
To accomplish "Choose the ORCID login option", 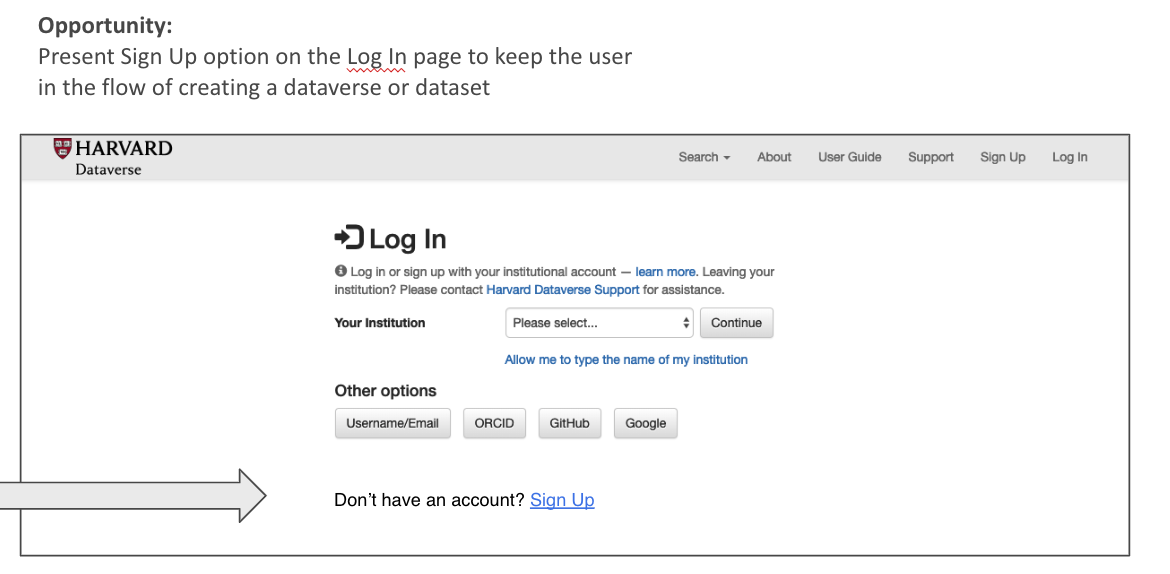I will 494,423.
